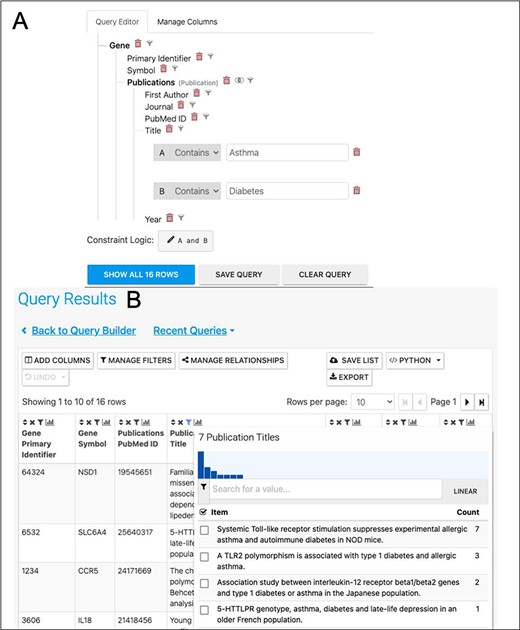
Task: Add a filter constraint on Gene
Action: 149,43
